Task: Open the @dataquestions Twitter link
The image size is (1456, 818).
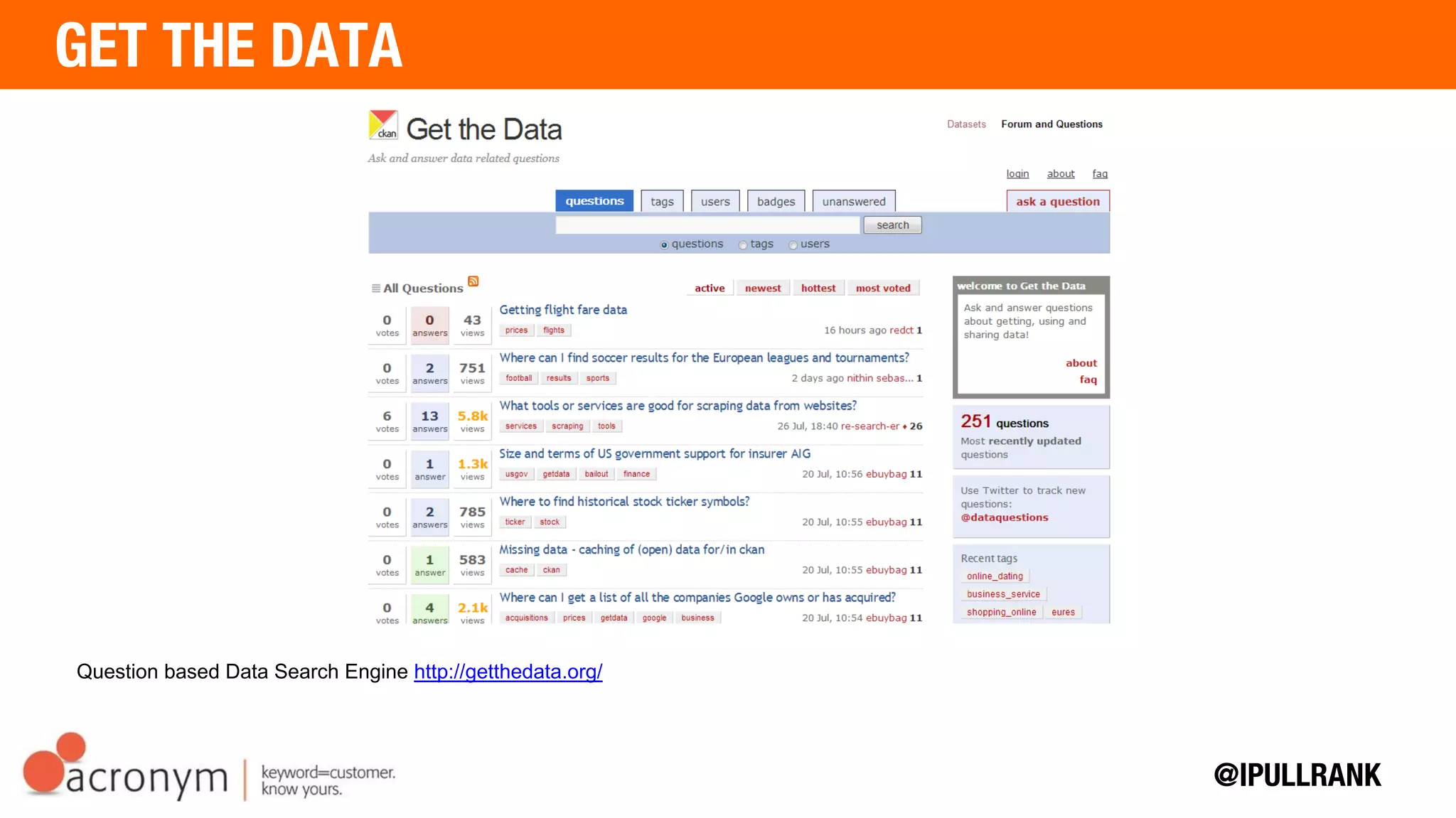Action: click(x=1005, y=518)
